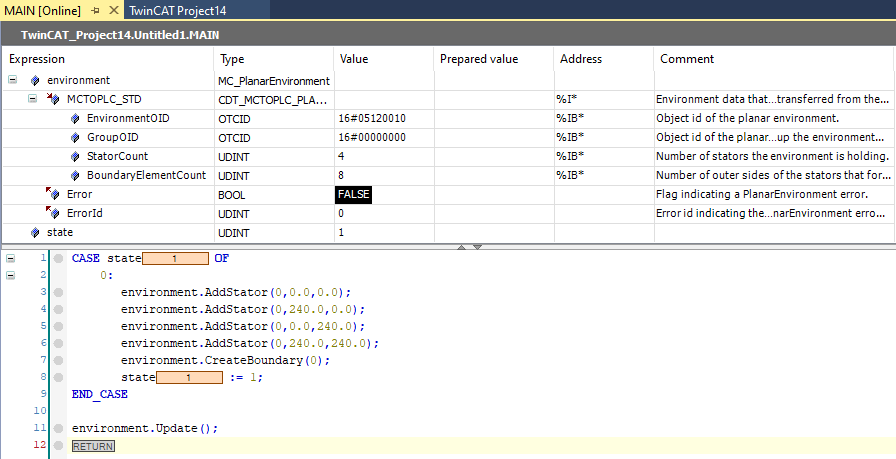Screen dimensions: 896x459
Task: Click the inline state value on line 8
Action: [189, 377]
